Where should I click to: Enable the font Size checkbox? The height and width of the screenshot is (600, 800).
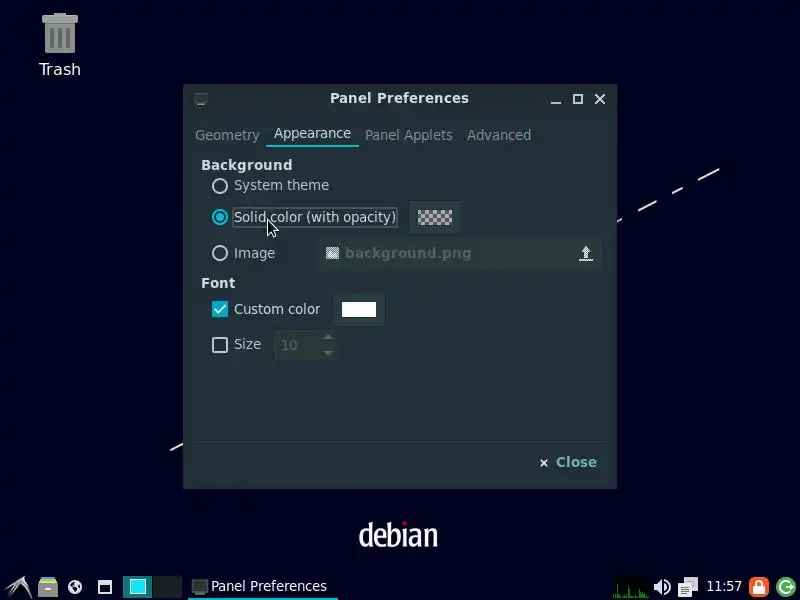[220, 345]
